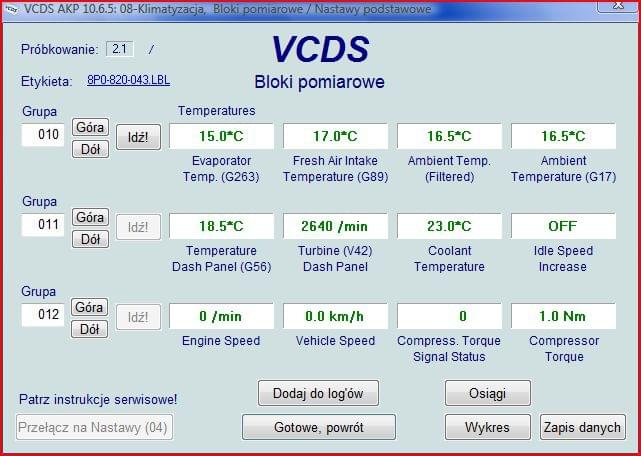The width and height of the screenshot is (641, 456).
Task: Click Dół button for group 010
Action: [x=90, y=149]
